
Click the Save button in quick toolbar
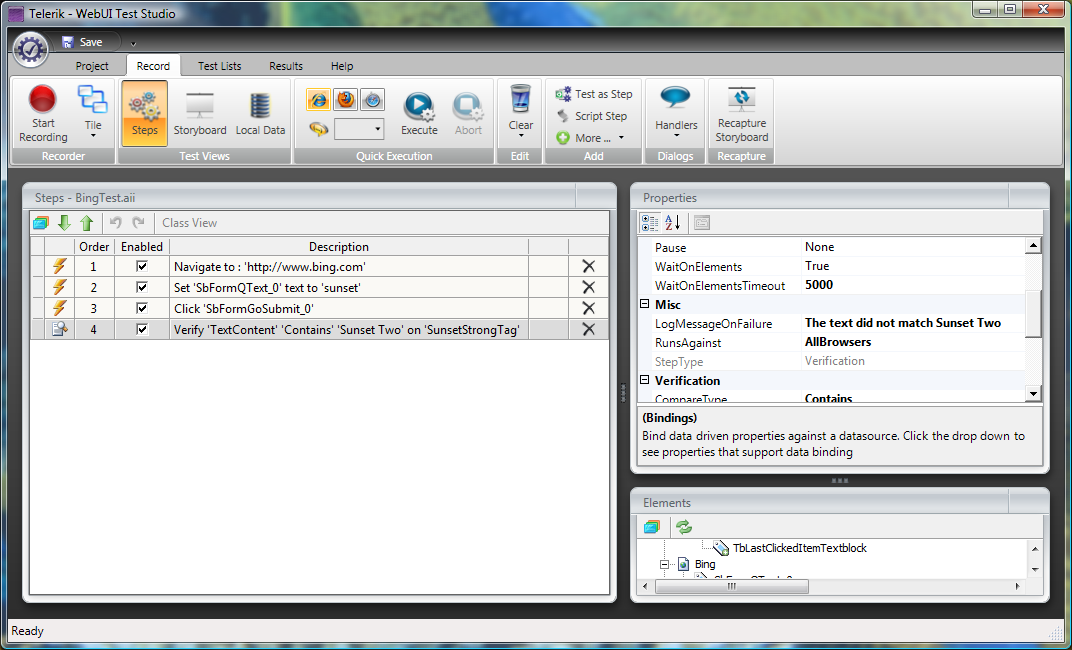point(83,42)
